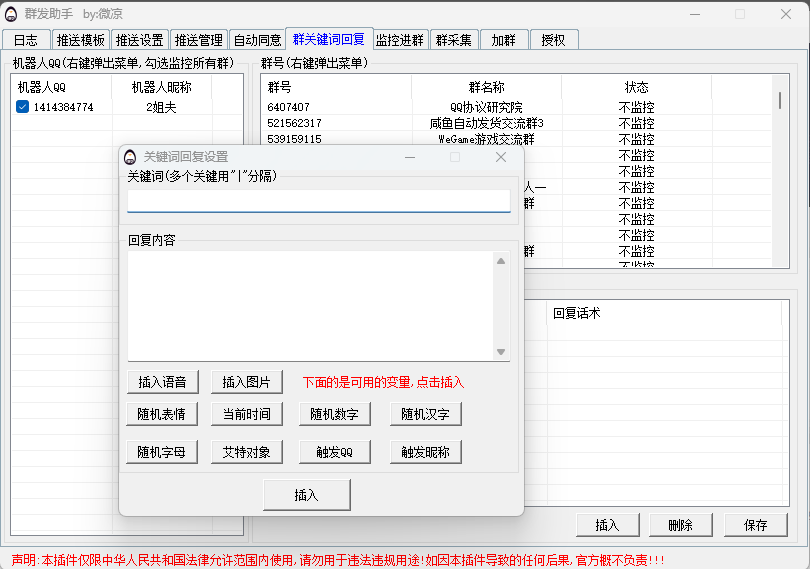
Task: Go to the 群采集 tab
Action: click(x=453, y=40)
